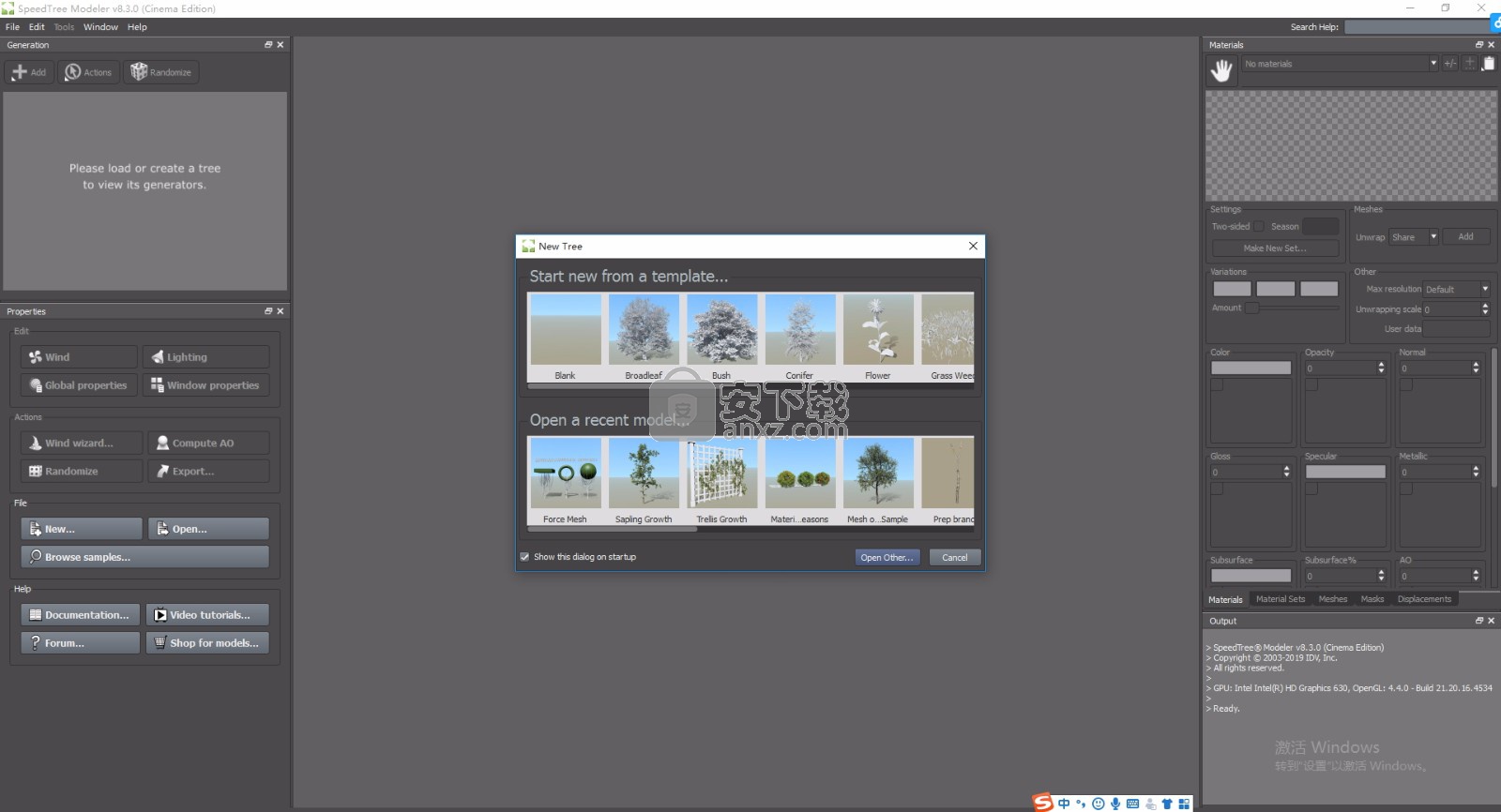Click Cancel in New Tree dialog

pos(955,557)
